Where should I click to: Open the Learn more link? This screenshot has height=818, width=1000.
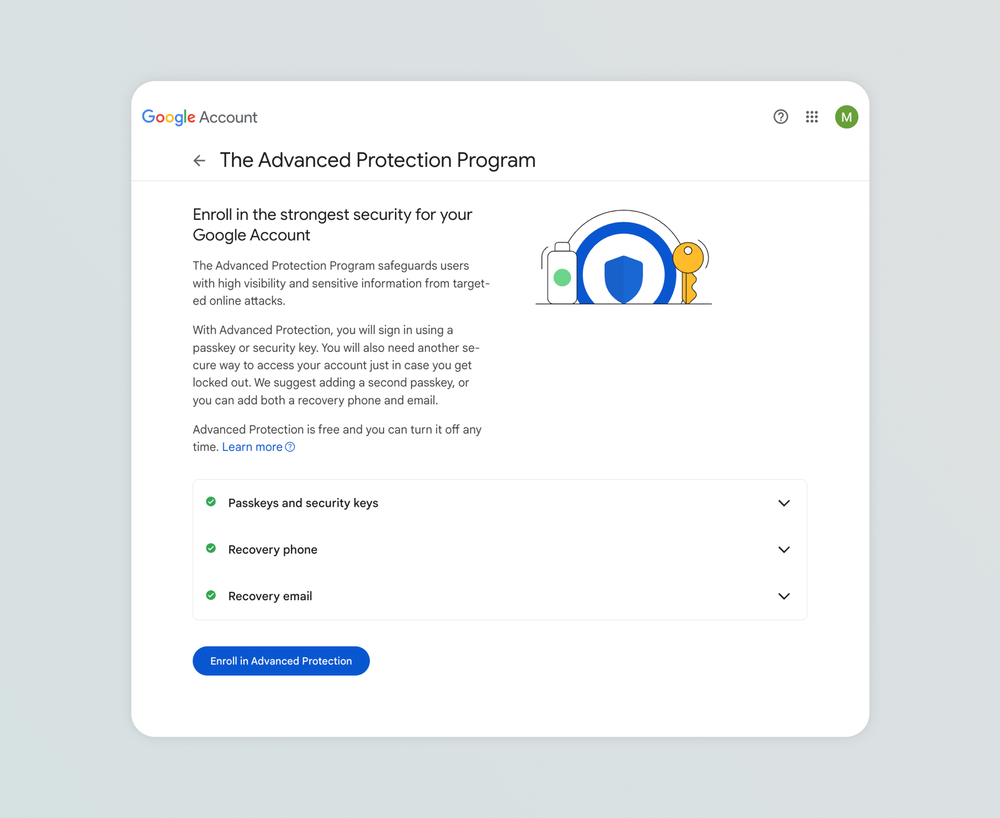(x=252, y=447)
